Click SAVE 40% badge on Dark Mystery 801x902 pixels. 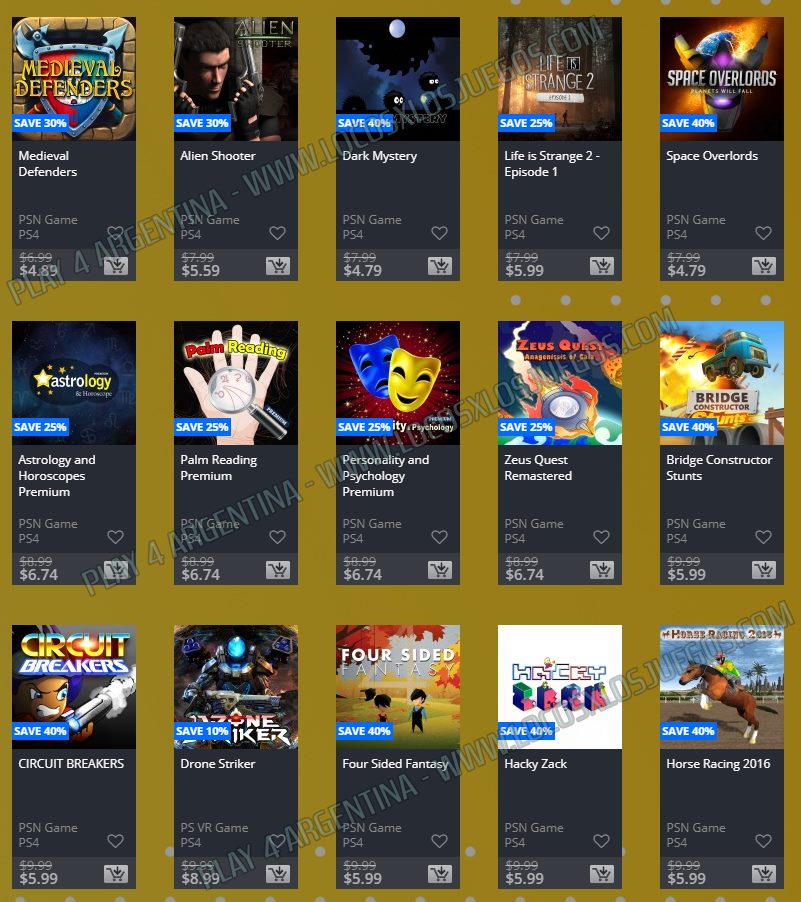click(x=364, y=123)
